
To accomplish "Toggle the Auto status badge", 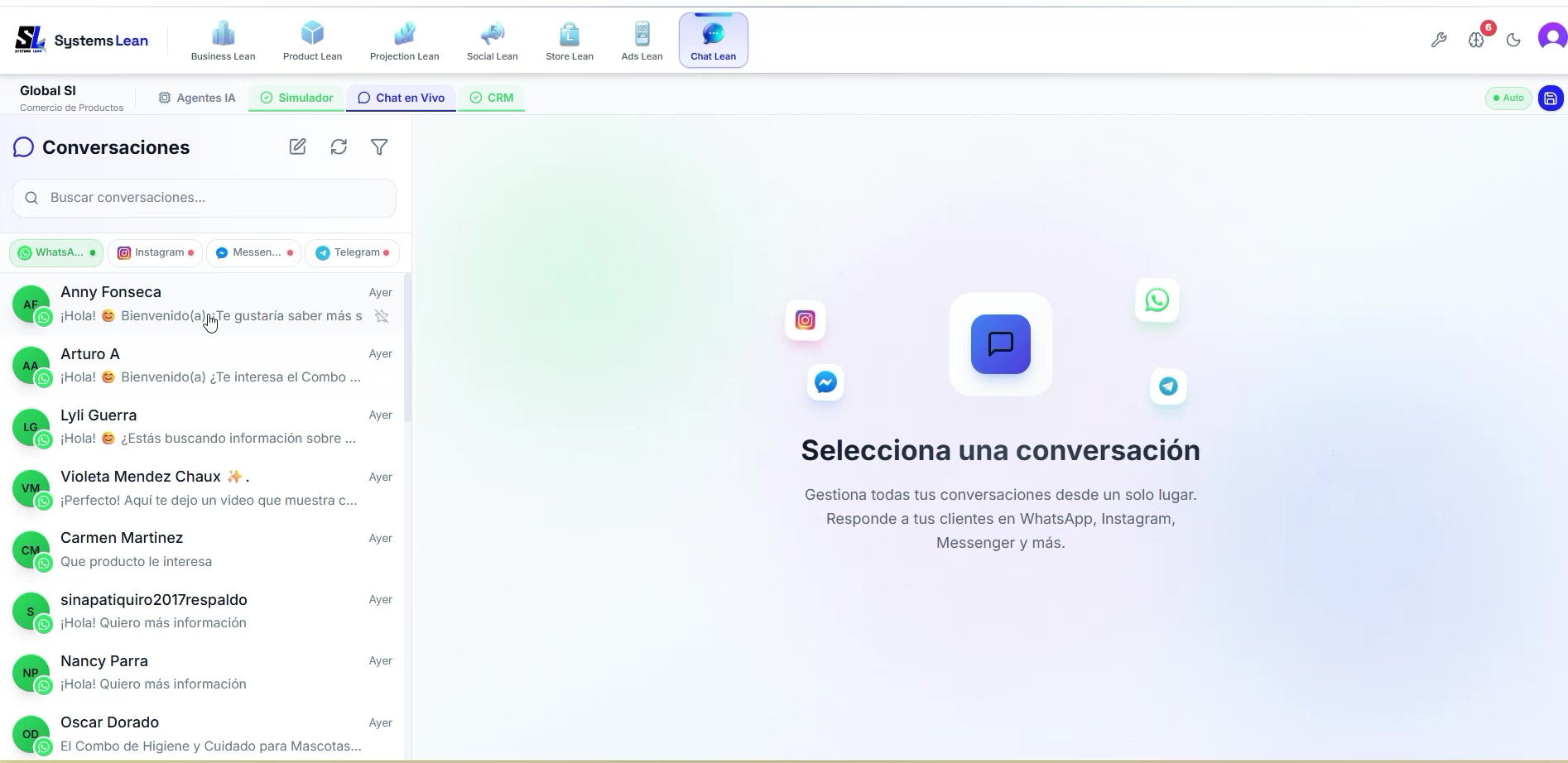I will pyautogui.click(x=1508, y=98).
